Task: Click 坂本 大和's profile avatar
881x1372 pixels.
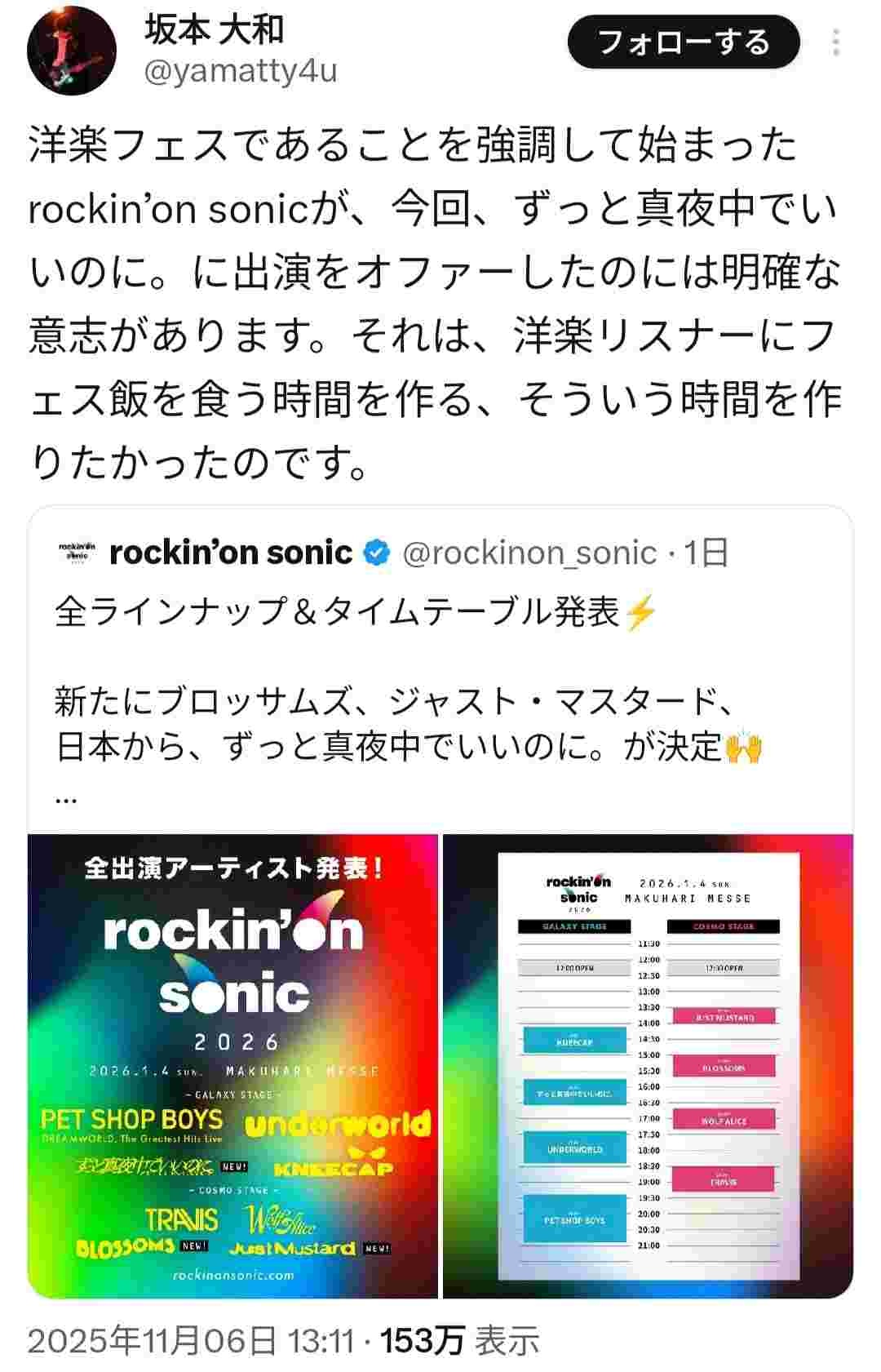Action: pos(72,50)
